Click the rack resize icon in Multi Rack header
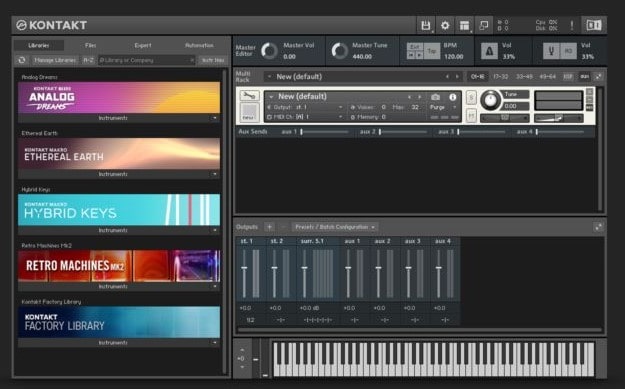Image resolution: width=625 pixels, height=389 pixels. (x=598, y=77)
